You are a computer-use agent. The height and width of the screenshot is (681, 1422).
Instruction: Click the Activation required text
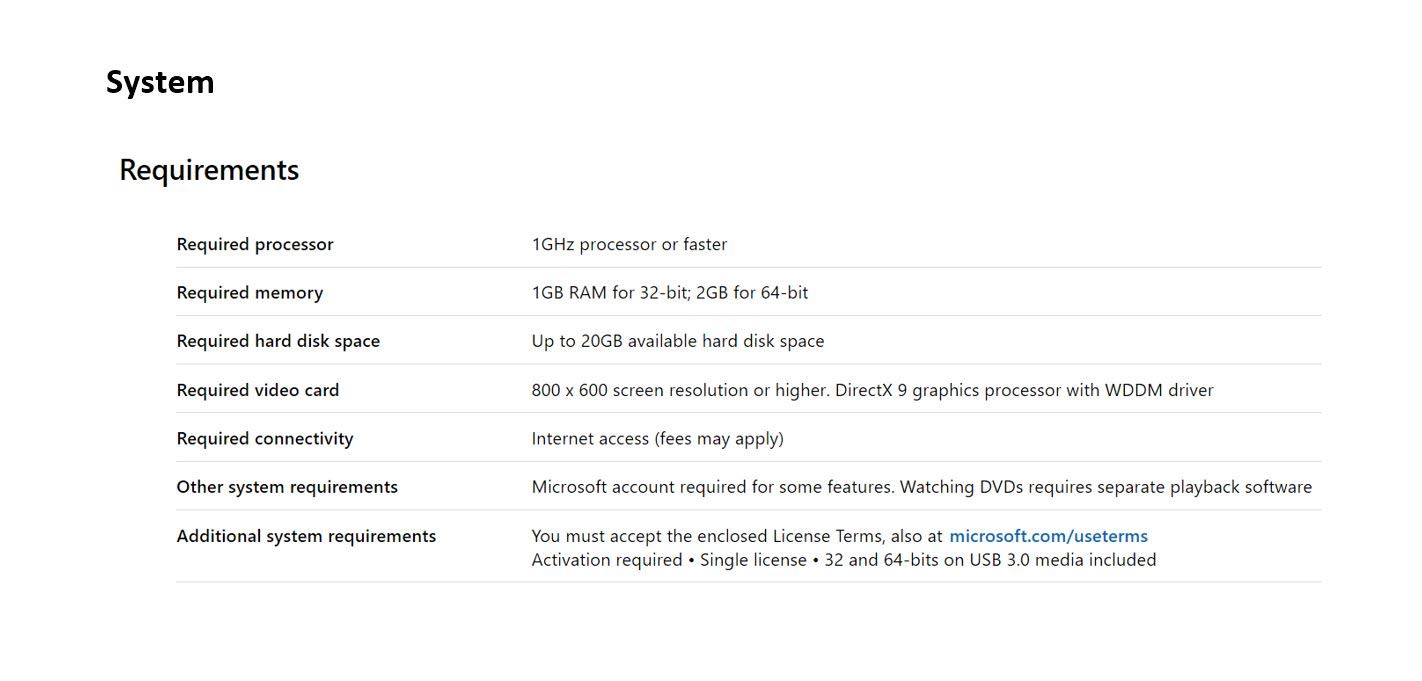tap(607, 560)
